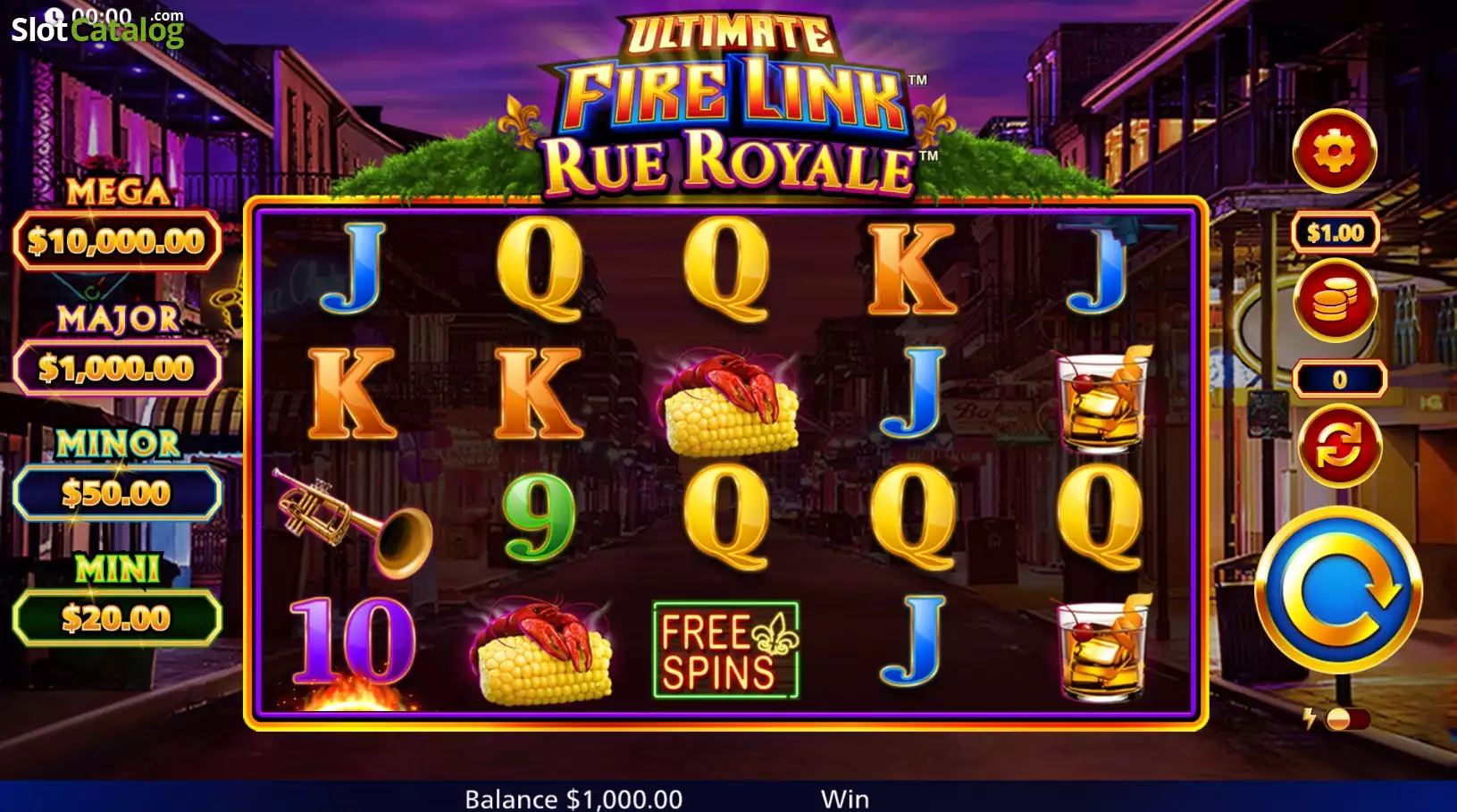
Task: Start autoplay with the red arrows button
Action: 1339,446
